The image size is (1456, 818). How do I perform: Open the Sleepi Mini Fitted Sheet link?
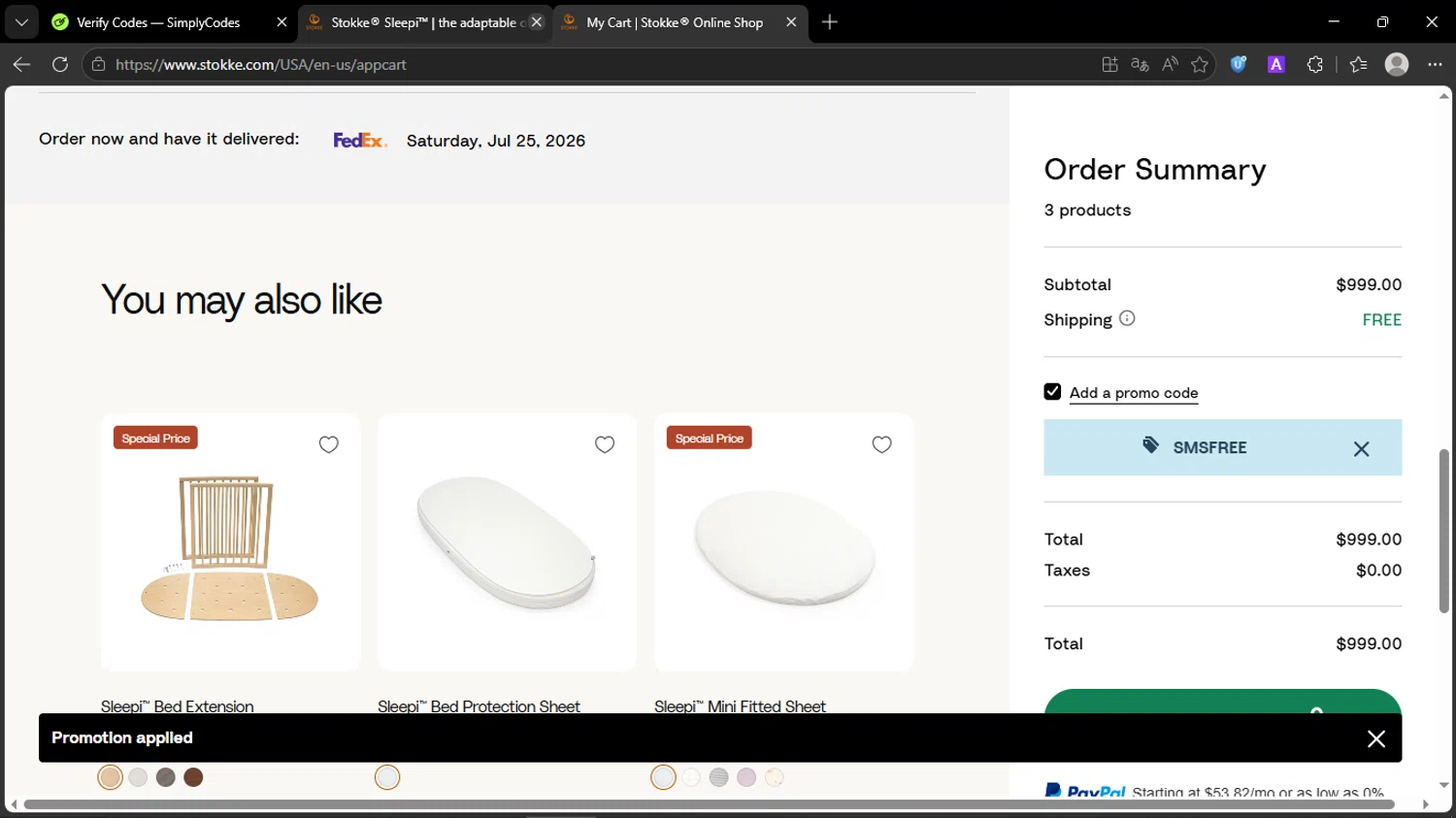[x=740, y=706]
